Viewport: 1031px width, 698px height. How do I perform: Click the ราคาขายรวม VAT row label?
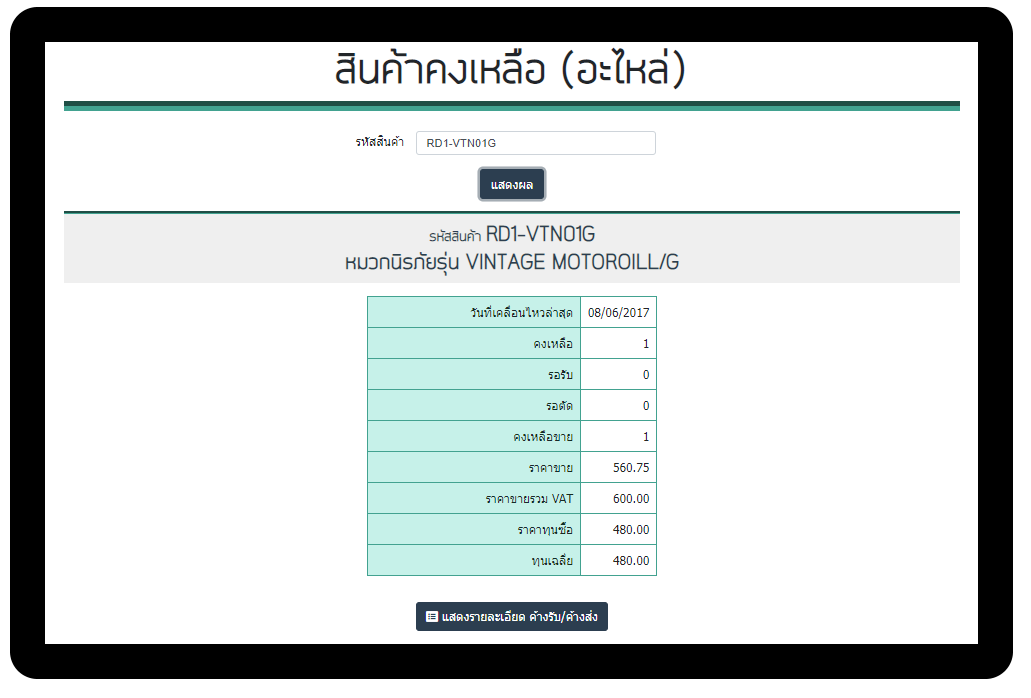tap(528, 499)
